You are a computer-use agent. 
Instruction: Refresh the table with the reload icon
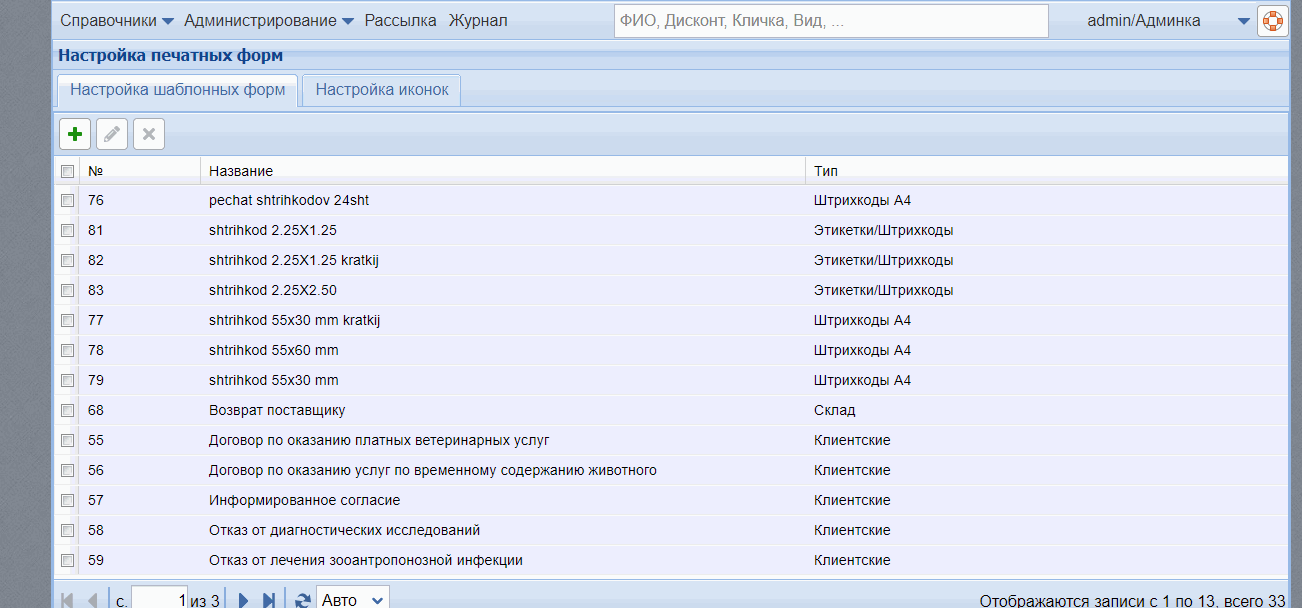tap(303, 600)
